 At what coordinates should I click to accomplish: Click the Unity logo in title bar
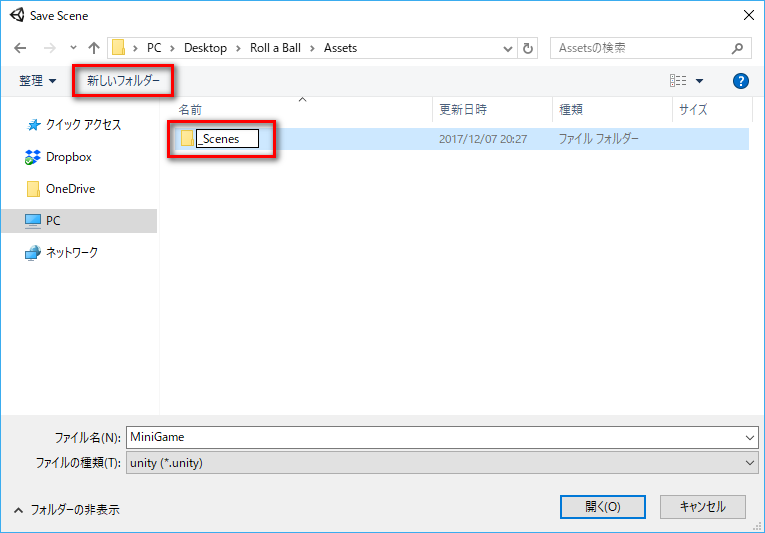[x=17, y=15]
